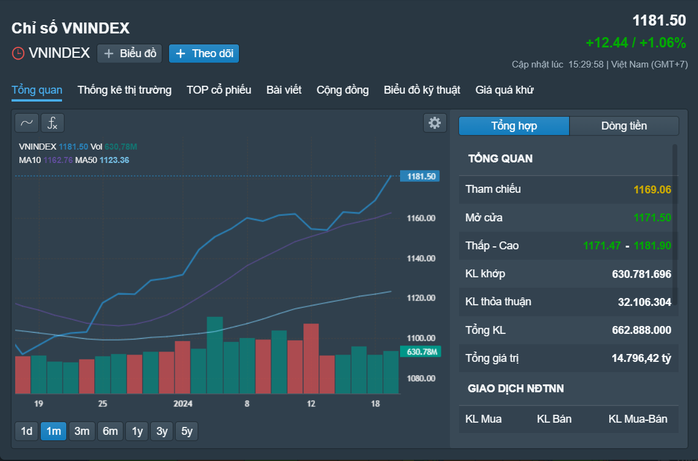Open the chart type line icon
This screenshot has height=461, width=698.
pos(26,123)
